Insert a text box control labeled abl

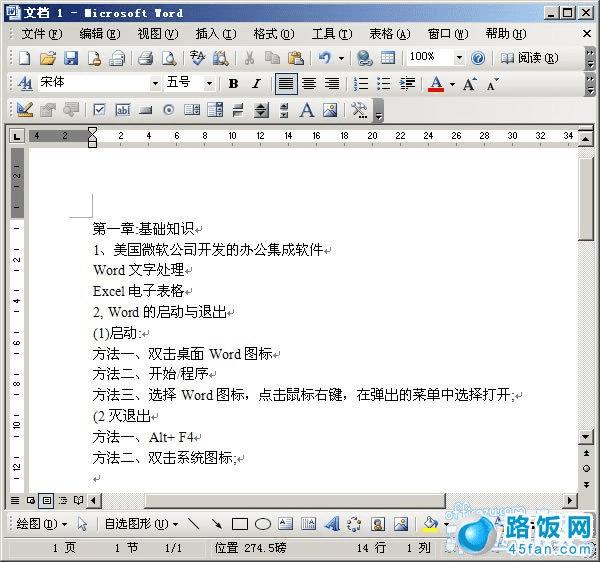[122, 110]
